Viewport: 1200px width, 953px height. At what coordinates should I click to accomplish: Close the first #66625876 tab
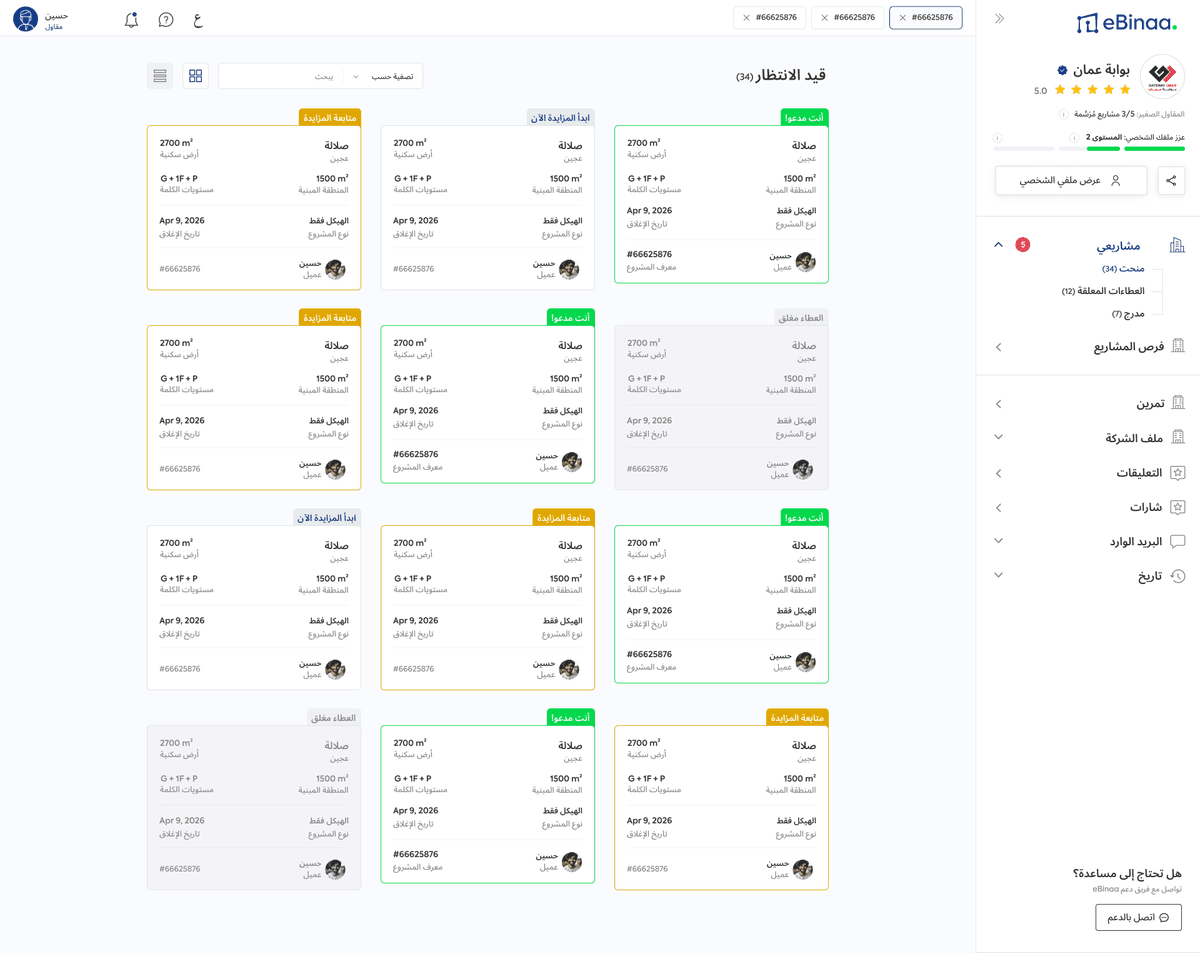pyautogui.click(x=902, y=18)
